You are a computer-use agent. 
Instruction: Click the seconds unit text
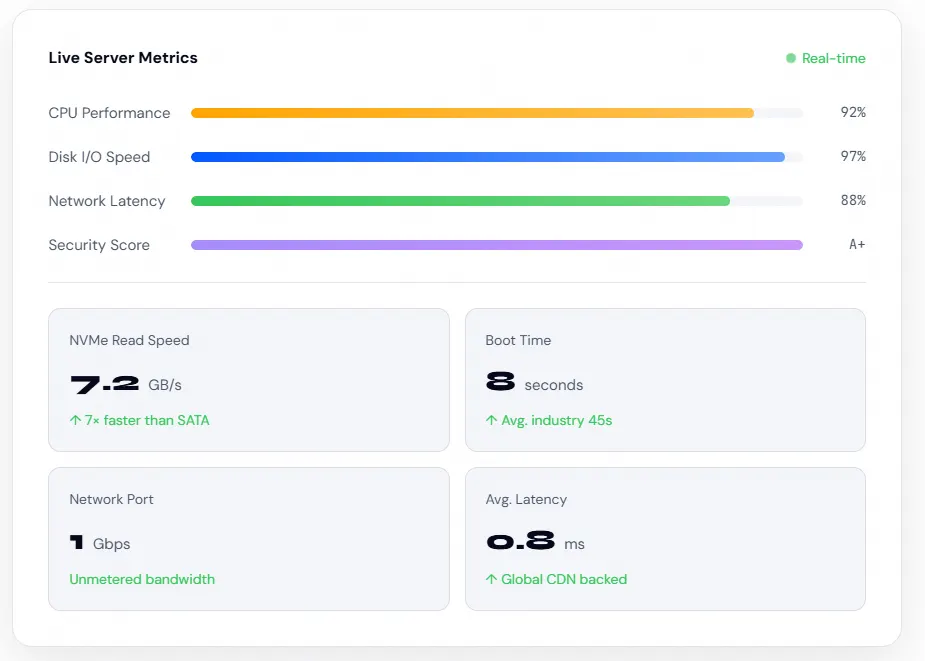(x=553, y=385)
